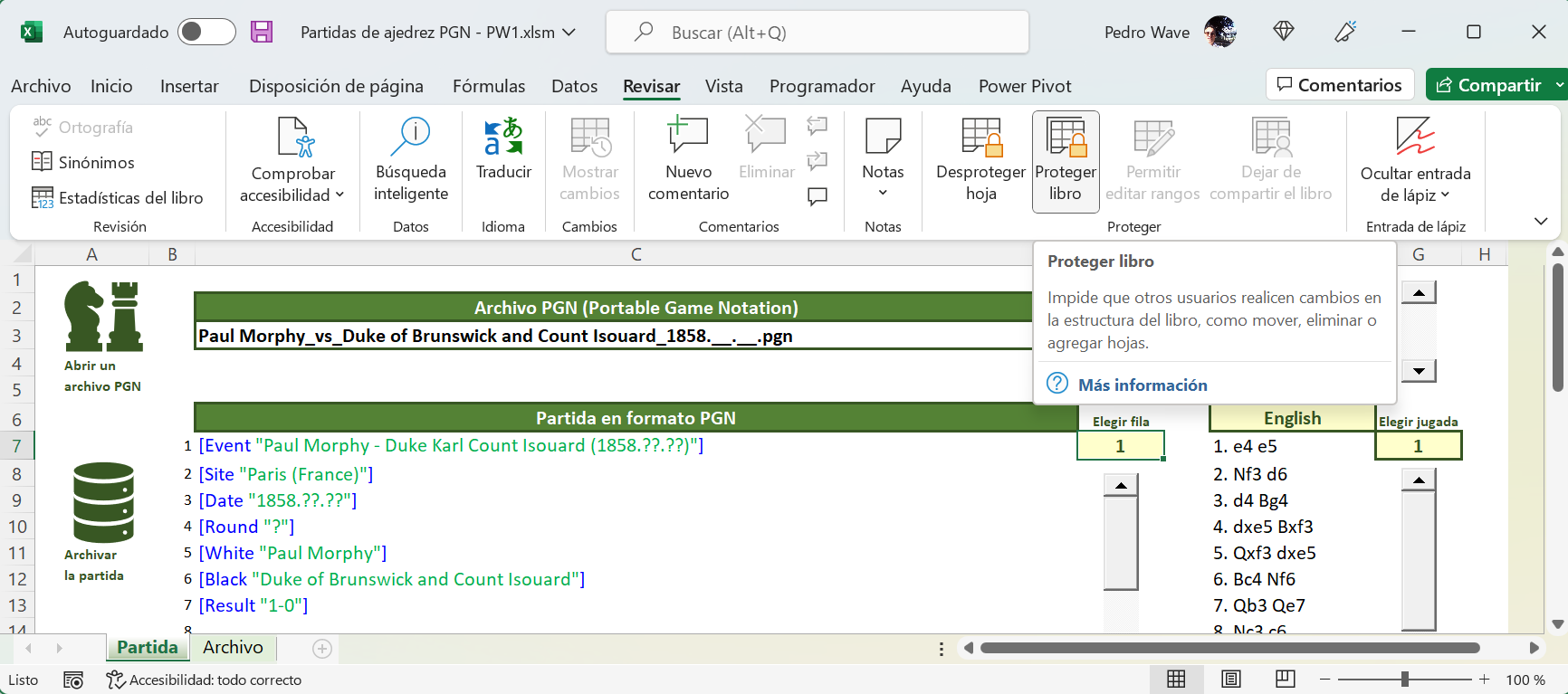This screenshot has height=694, width=1568.
Task: Open Notas dropdown
Action: pos(883,193)
